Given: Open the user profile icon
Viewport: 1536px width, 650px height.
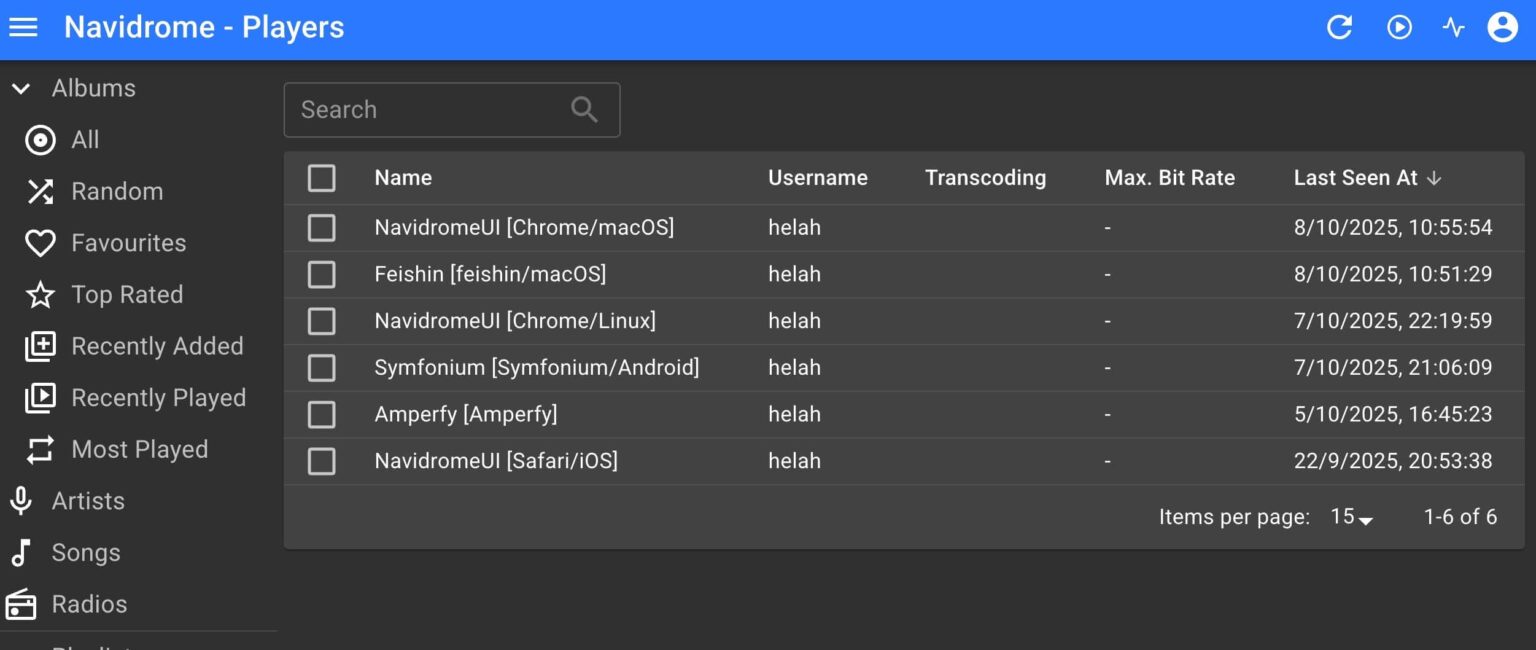Looking at the screenshot, I should tap(1502, 27).
